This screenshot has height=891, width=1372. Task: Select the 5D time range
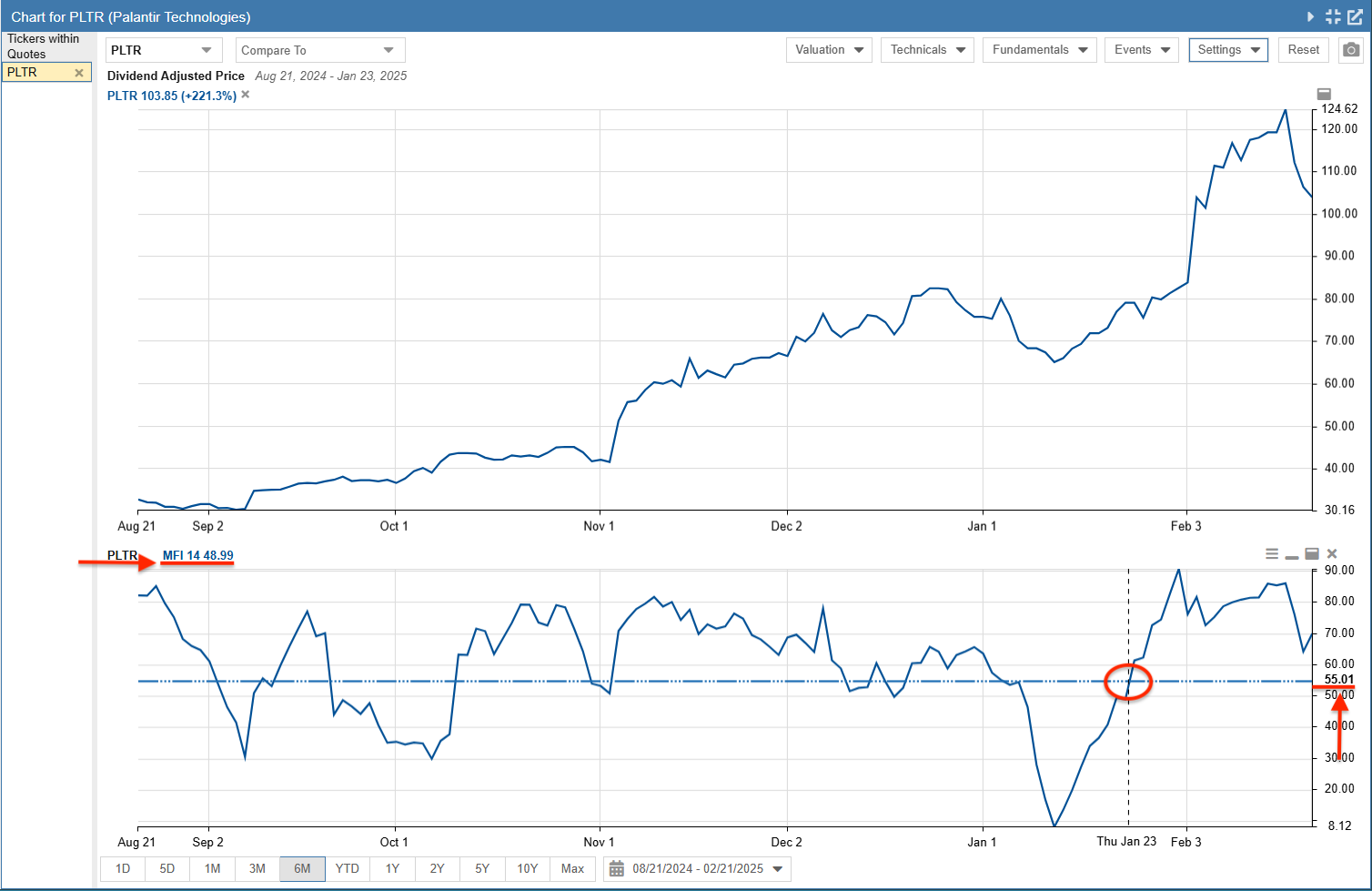point(167,869)
